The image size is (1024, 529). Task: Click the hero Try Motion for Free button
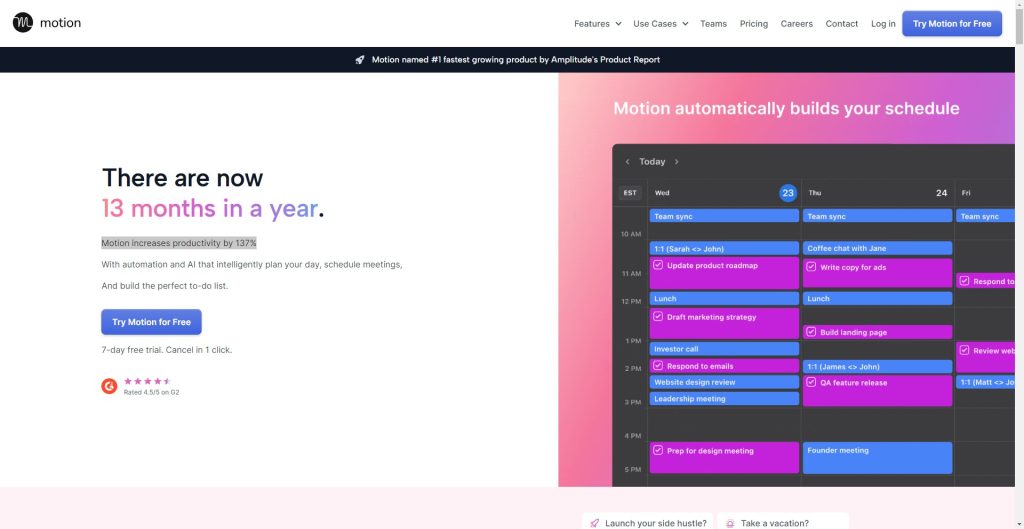pyautogui.click(x=151, y=322)
